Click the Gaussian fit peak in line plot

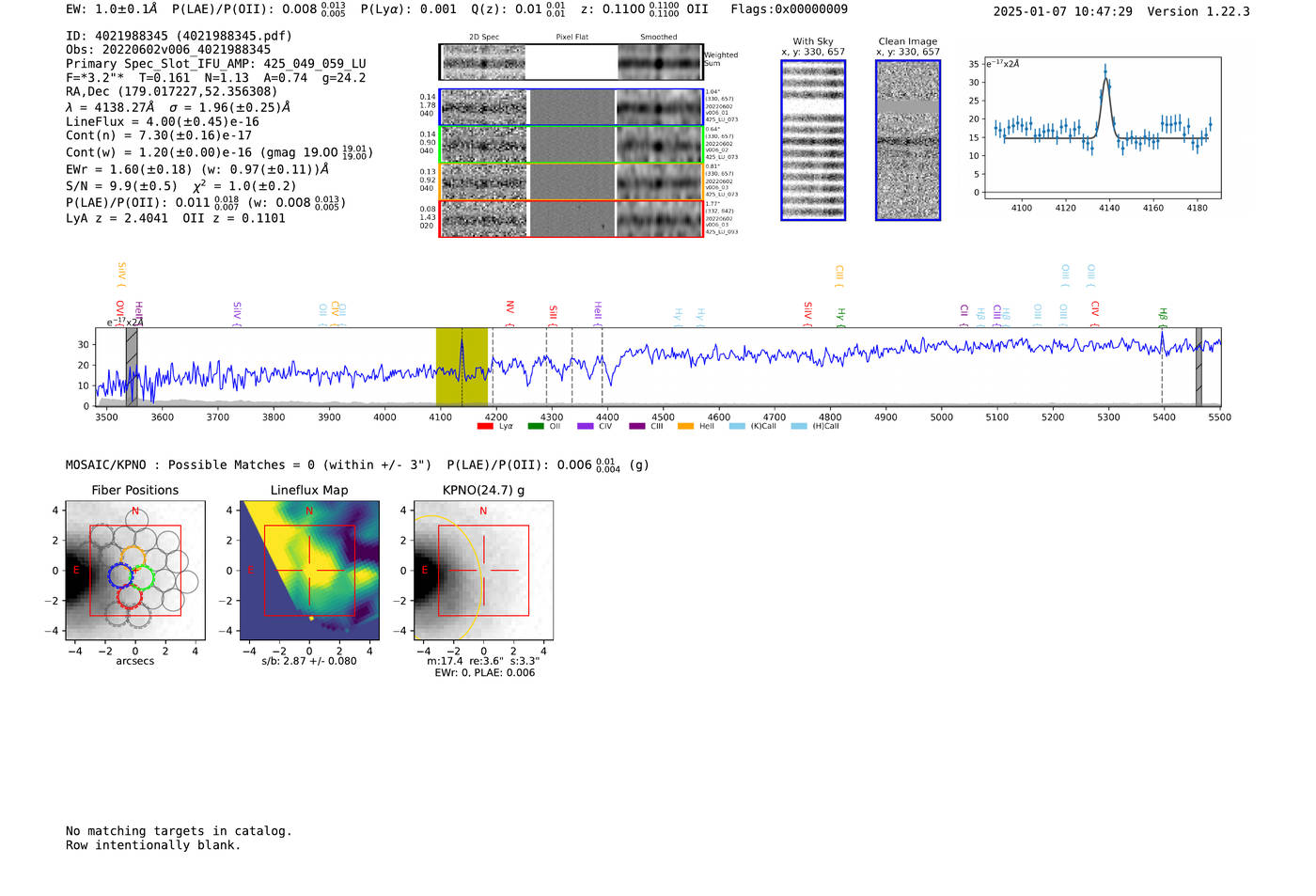[1105, 79]
